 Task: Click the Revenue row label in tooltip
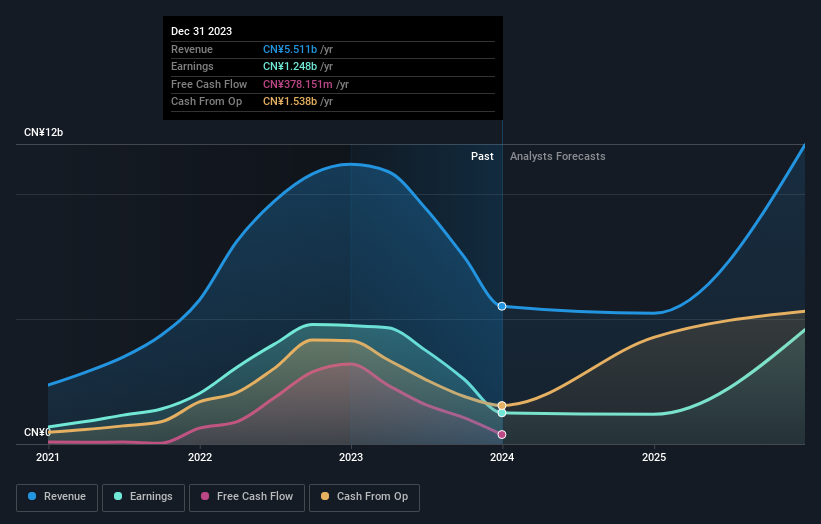pos(192,49)
